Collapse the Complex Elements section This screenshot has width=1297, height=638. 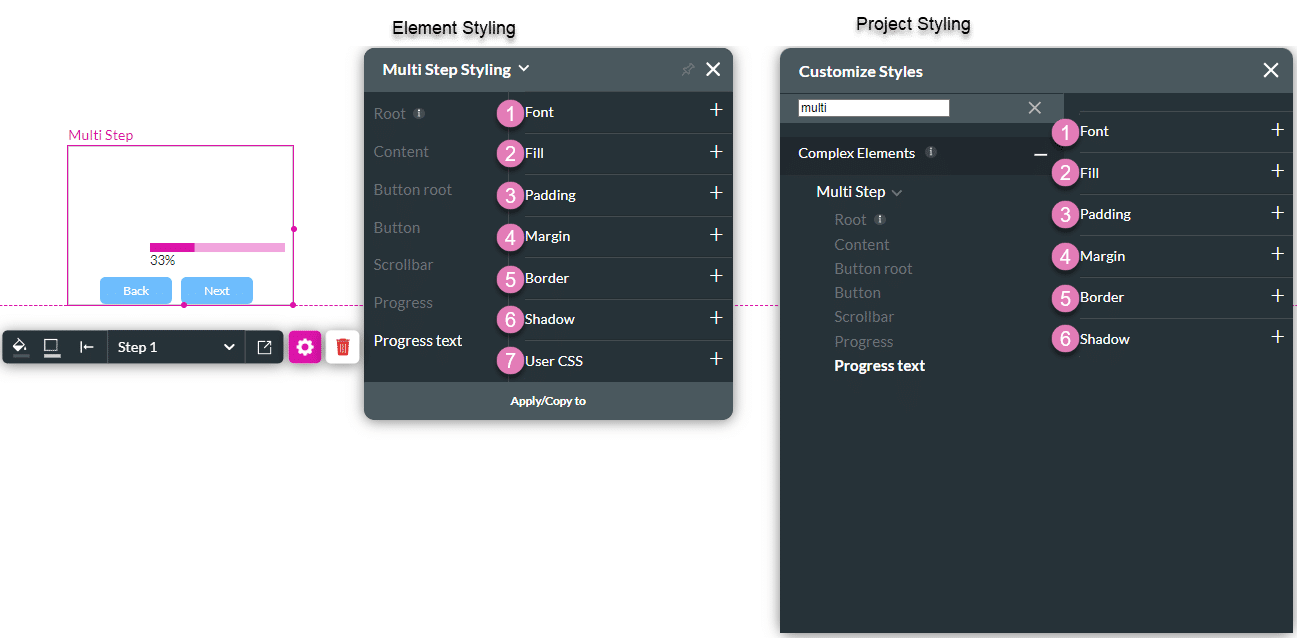click(x=1040, y=154)
